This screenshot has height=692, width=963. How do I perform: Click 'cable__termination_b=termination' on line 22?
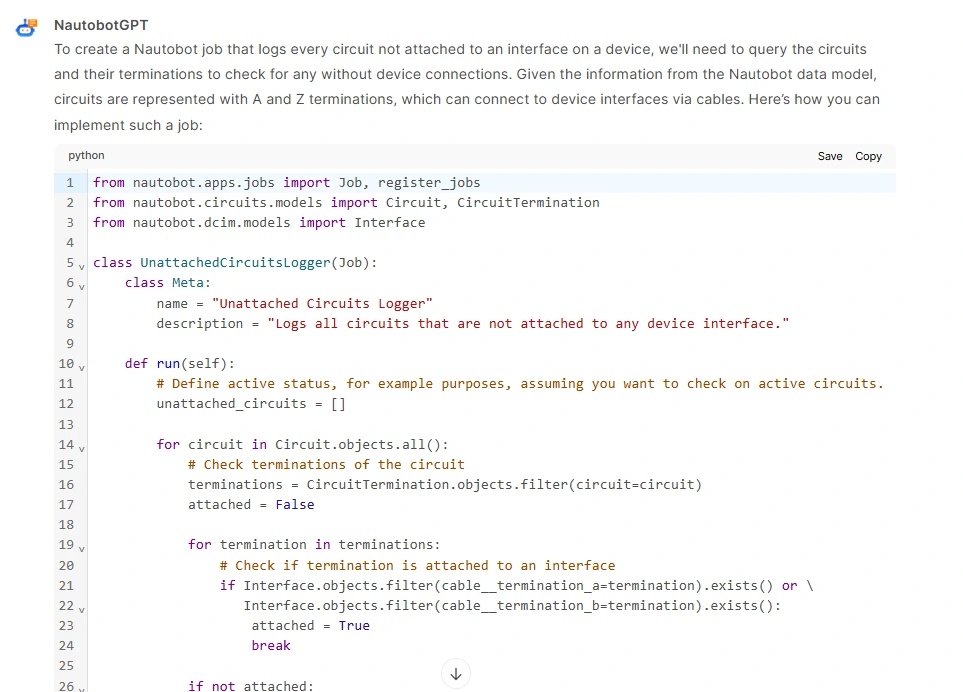tap(568, 606)
